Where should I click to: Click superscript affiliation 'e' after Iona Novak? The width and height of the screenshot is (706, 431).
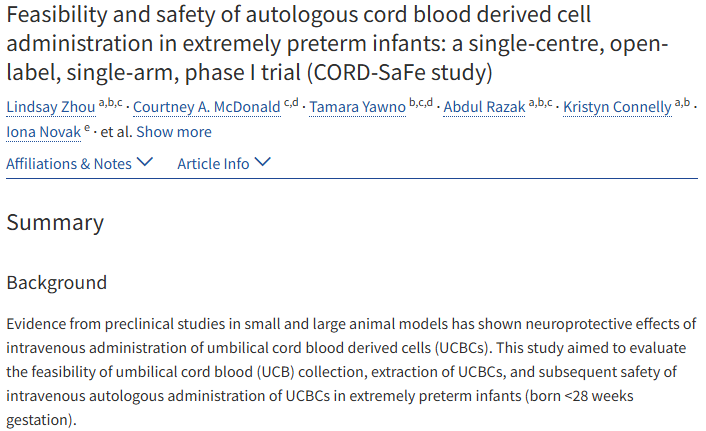[x=87, y=128]
